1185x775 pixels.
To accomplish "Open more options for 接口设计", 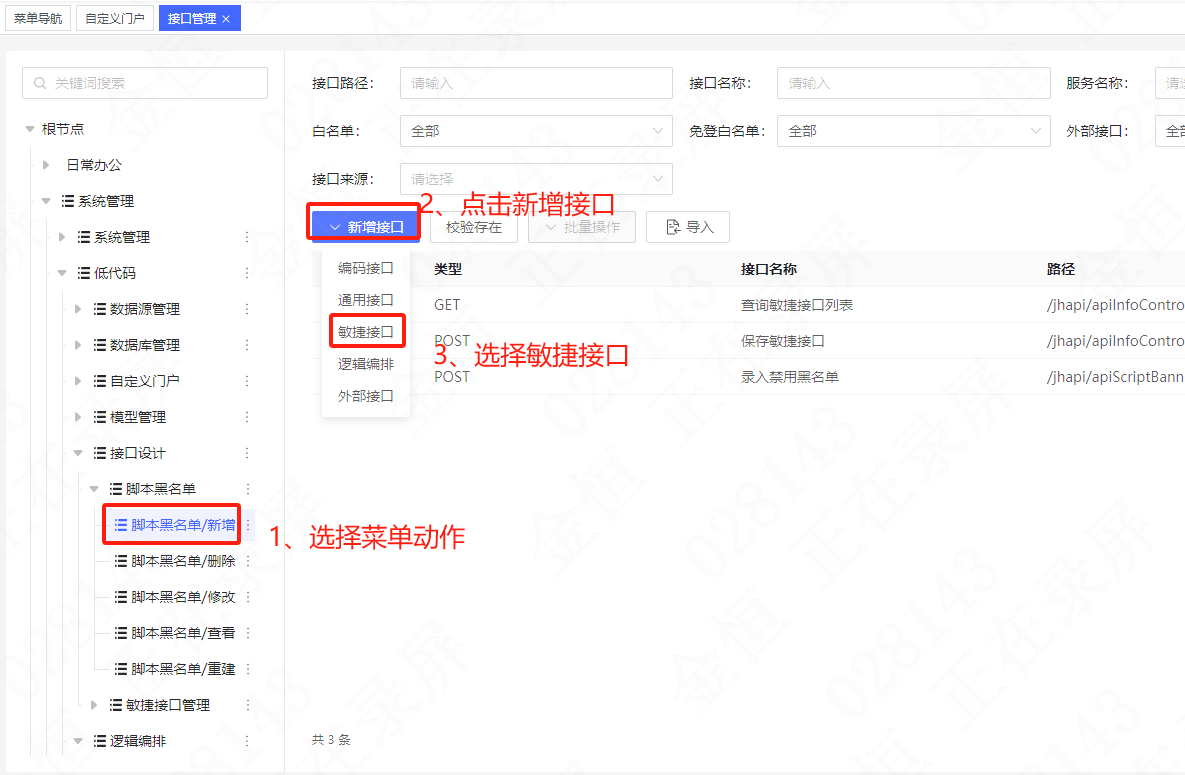I will point(247,453).
